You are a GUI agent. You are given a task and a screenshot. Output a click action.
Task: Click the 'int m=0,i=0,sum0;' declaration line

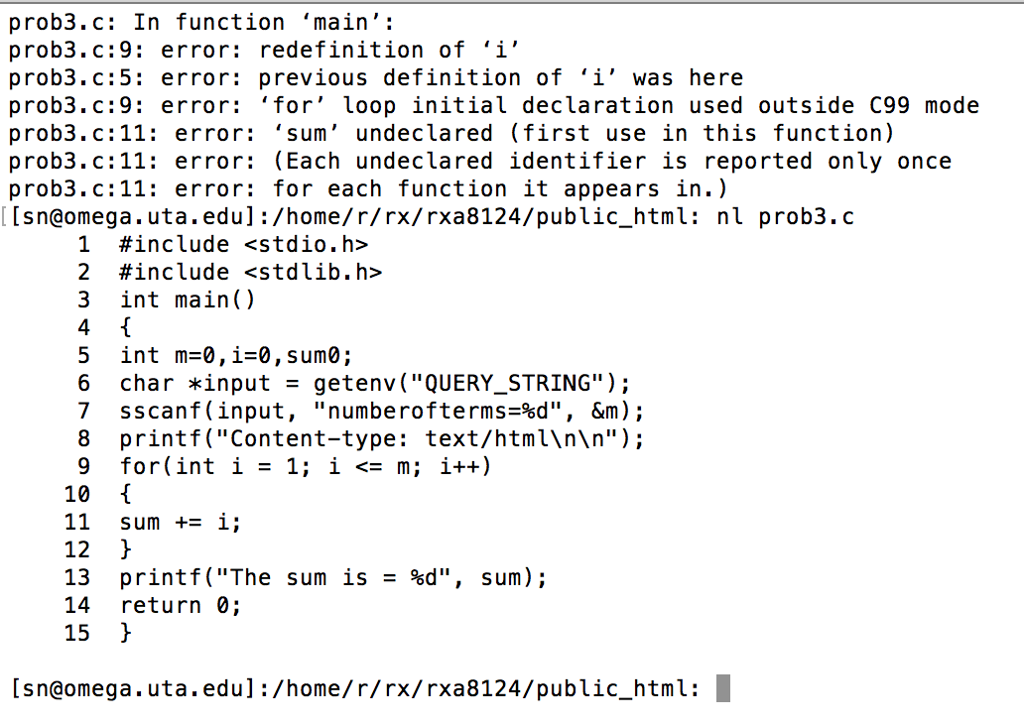(x=236, y=356)
